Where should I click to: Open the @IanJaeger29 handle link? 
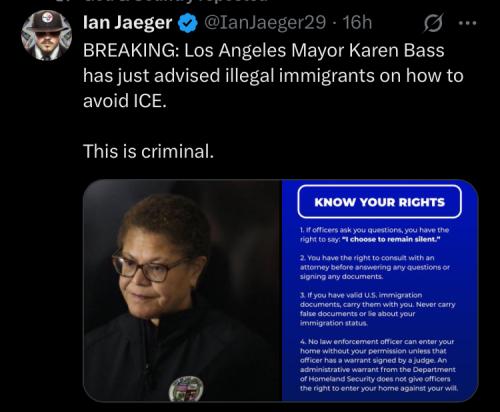265,23
